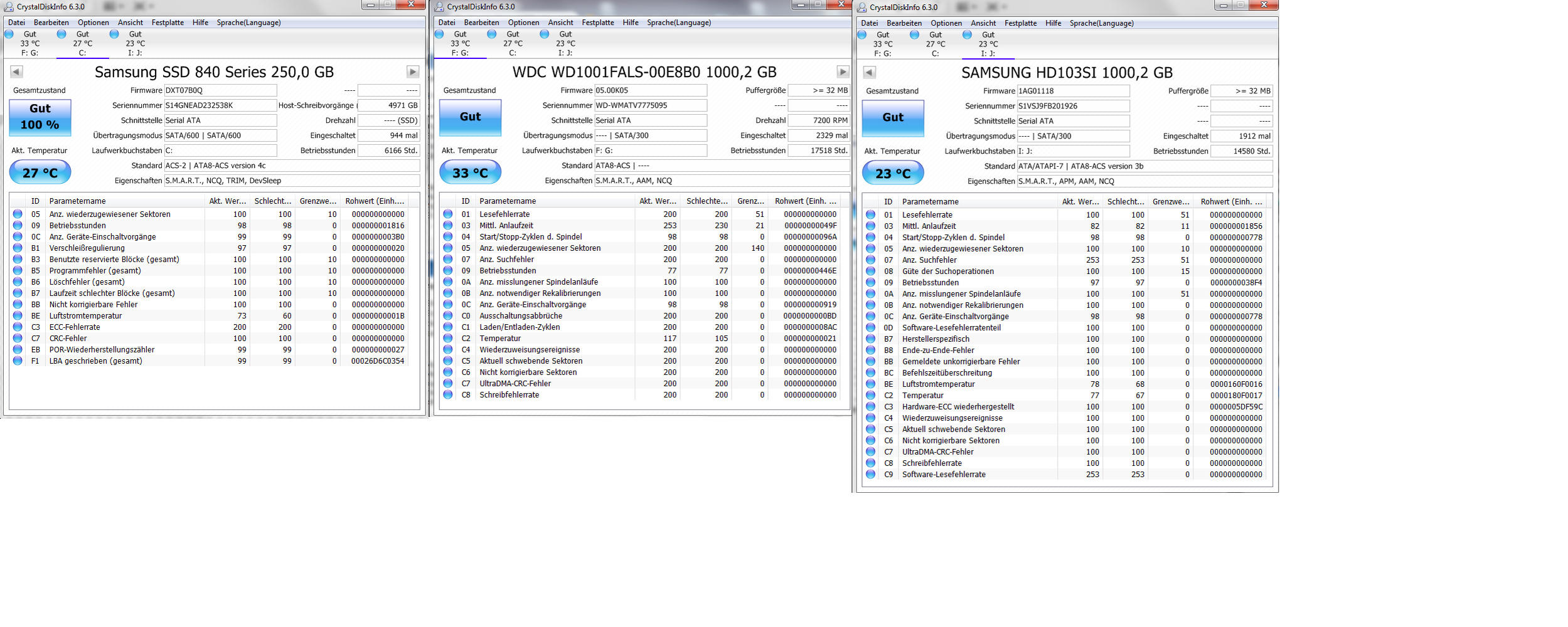The height and width of the screenshot is (627, 1568).
Task: Click Gut health button in WDC window
Action: tap(470, 117)
